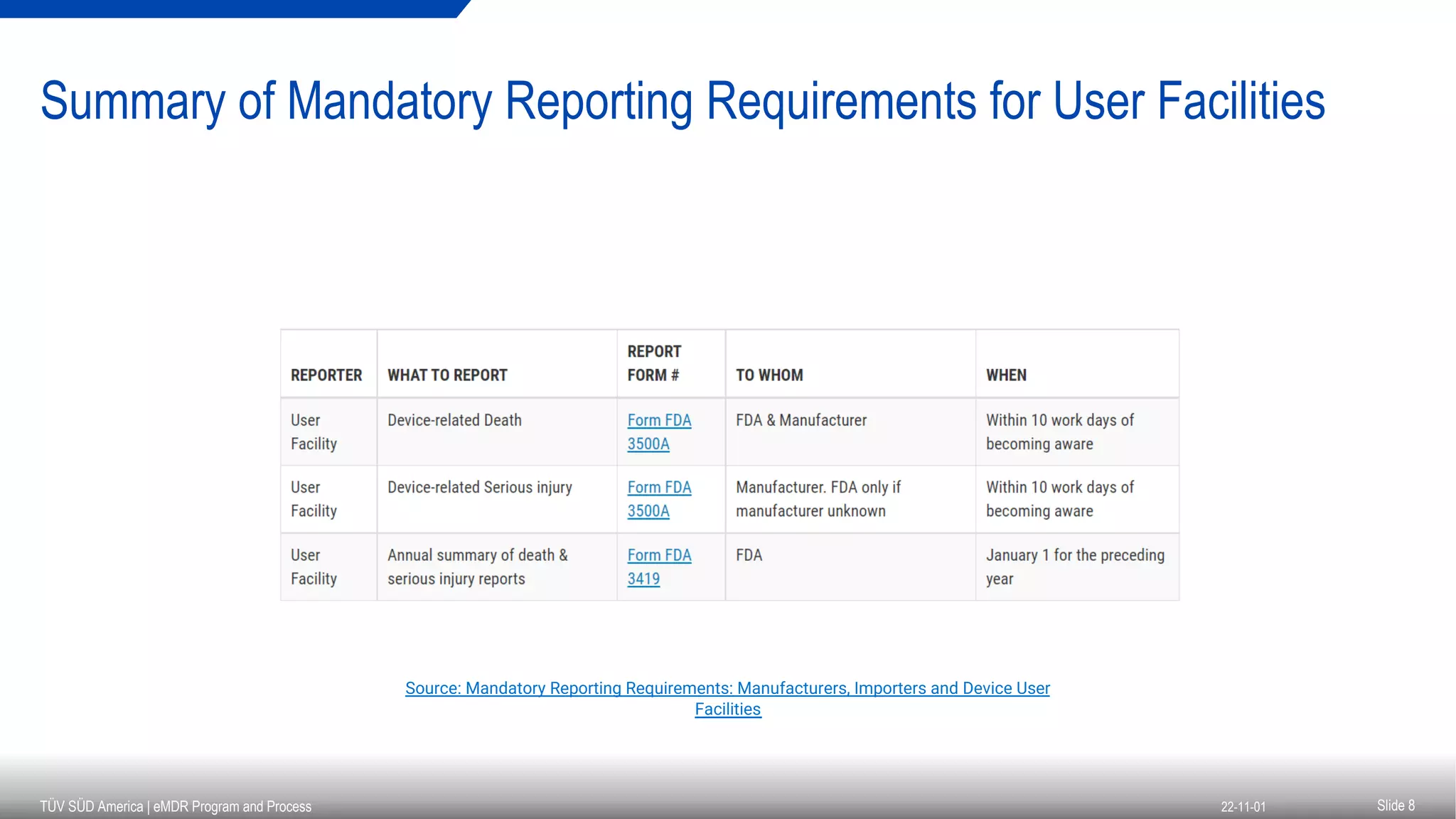
Task: Select the TO WHOM column header
Action: point(769,375)
